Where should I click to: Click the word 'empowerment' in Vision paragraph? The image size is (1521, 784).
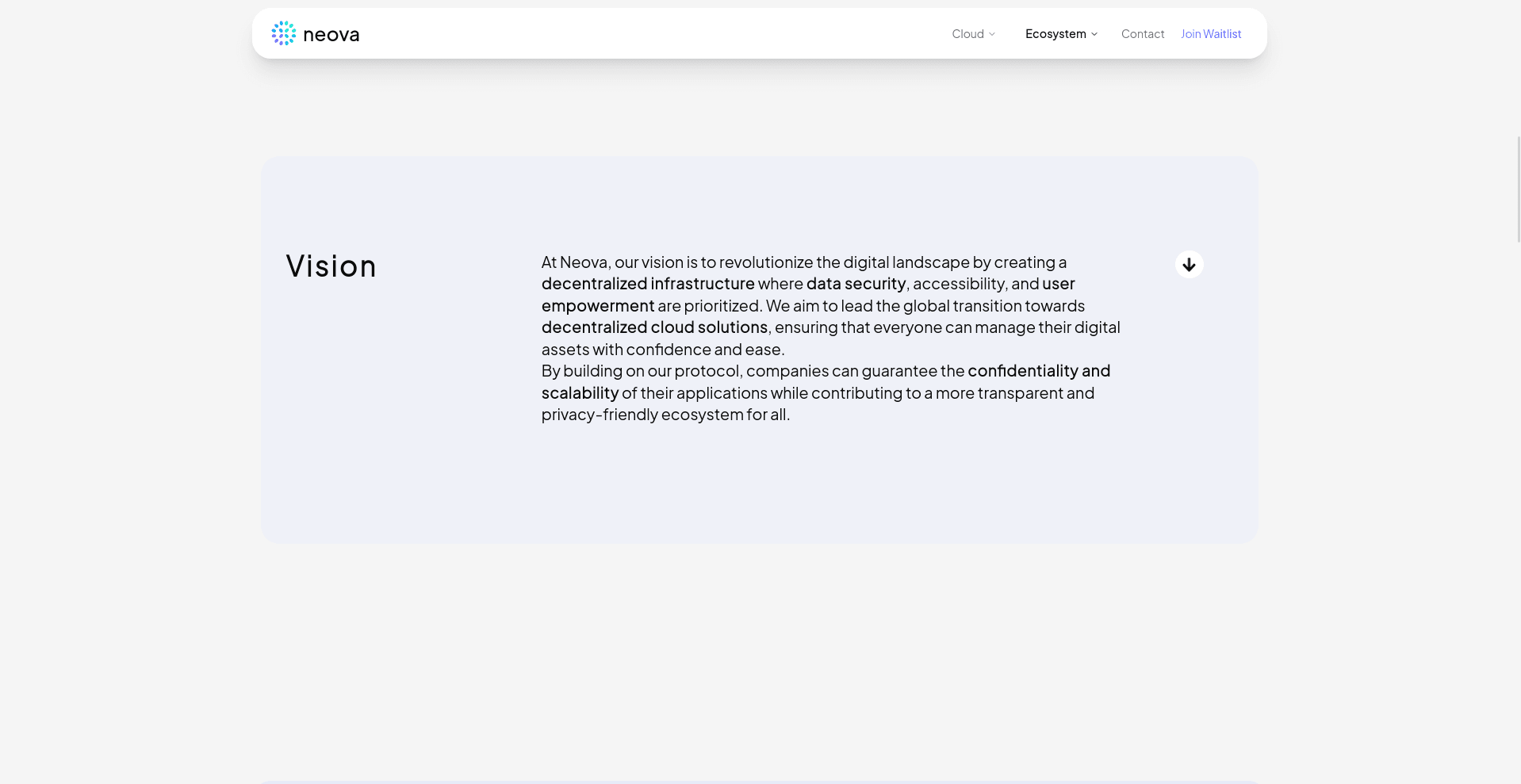click(598, 306)
